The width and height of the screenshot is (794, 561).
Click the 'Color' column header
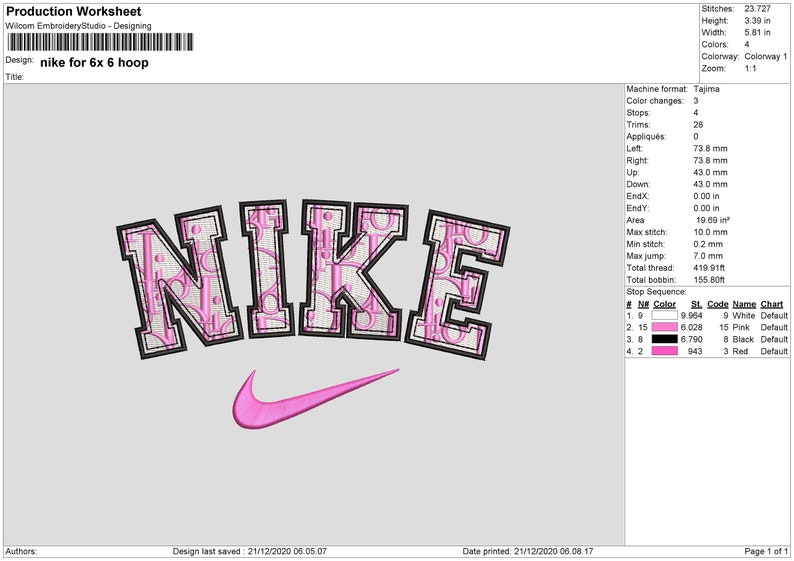coord(664,304)
